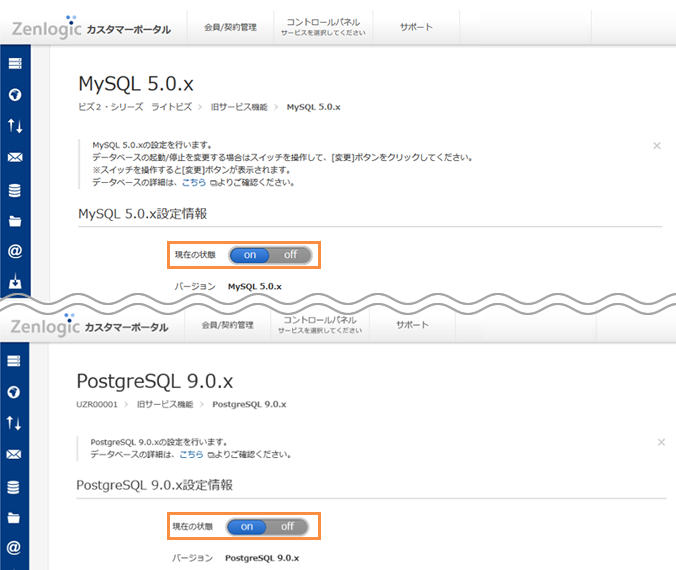This screenshot has width=676, height=570.
Task: Open コントロールパネル menu in upper header
Action: pos(323,27)
